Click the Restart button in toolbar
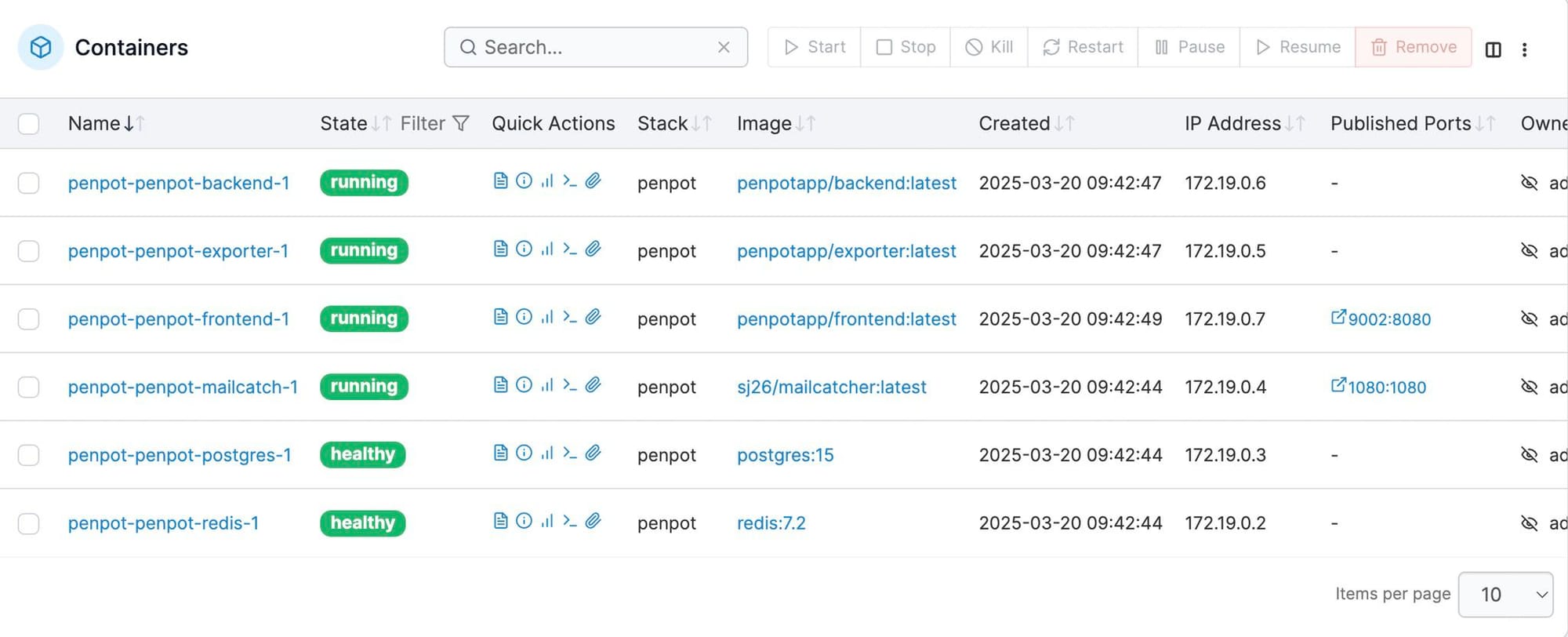Viewport: 1568px width, 637px height. point(1083,47)
